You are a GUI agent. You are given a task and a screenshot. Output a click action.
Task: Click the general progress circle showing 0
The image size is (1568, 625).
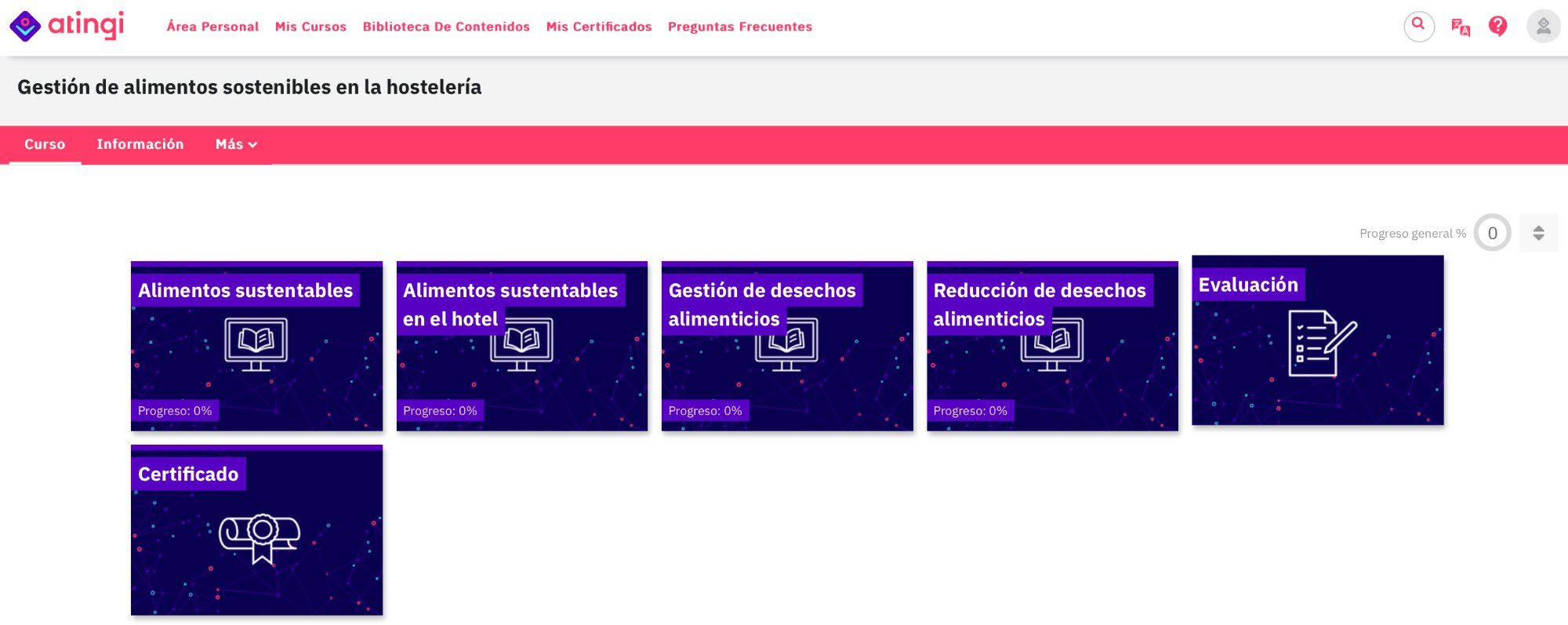(1492, 233)
